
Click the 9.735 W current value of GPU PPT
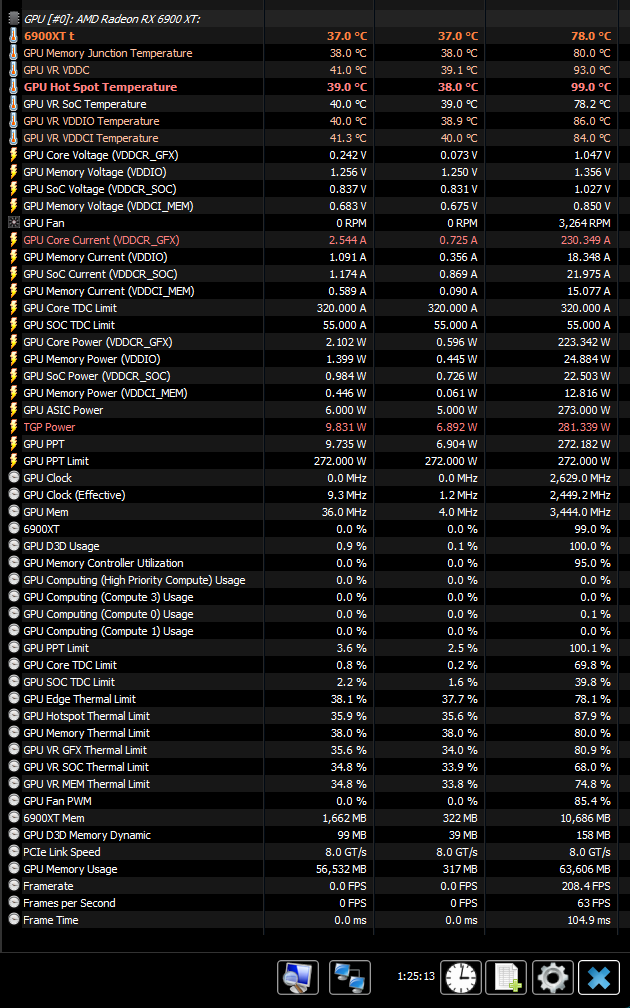345,444
